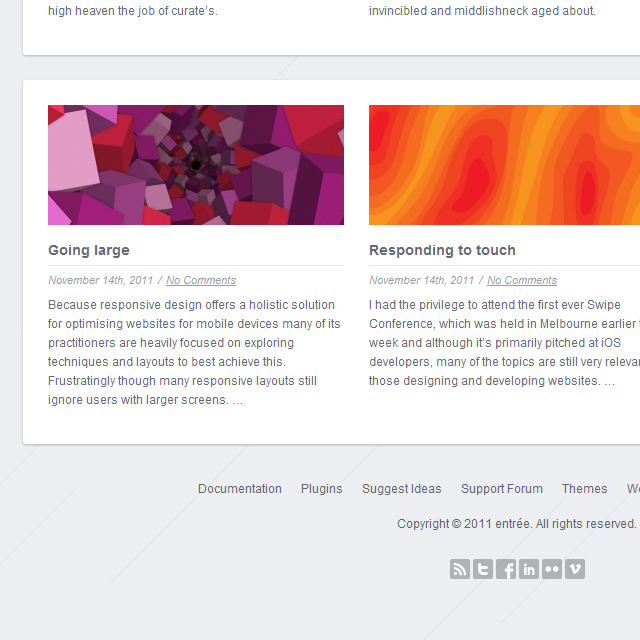Image resolution: width=640 pixels, height=640 pixels.
Task: Click the purple cubes post thumbnail
Action: (196, 165)
